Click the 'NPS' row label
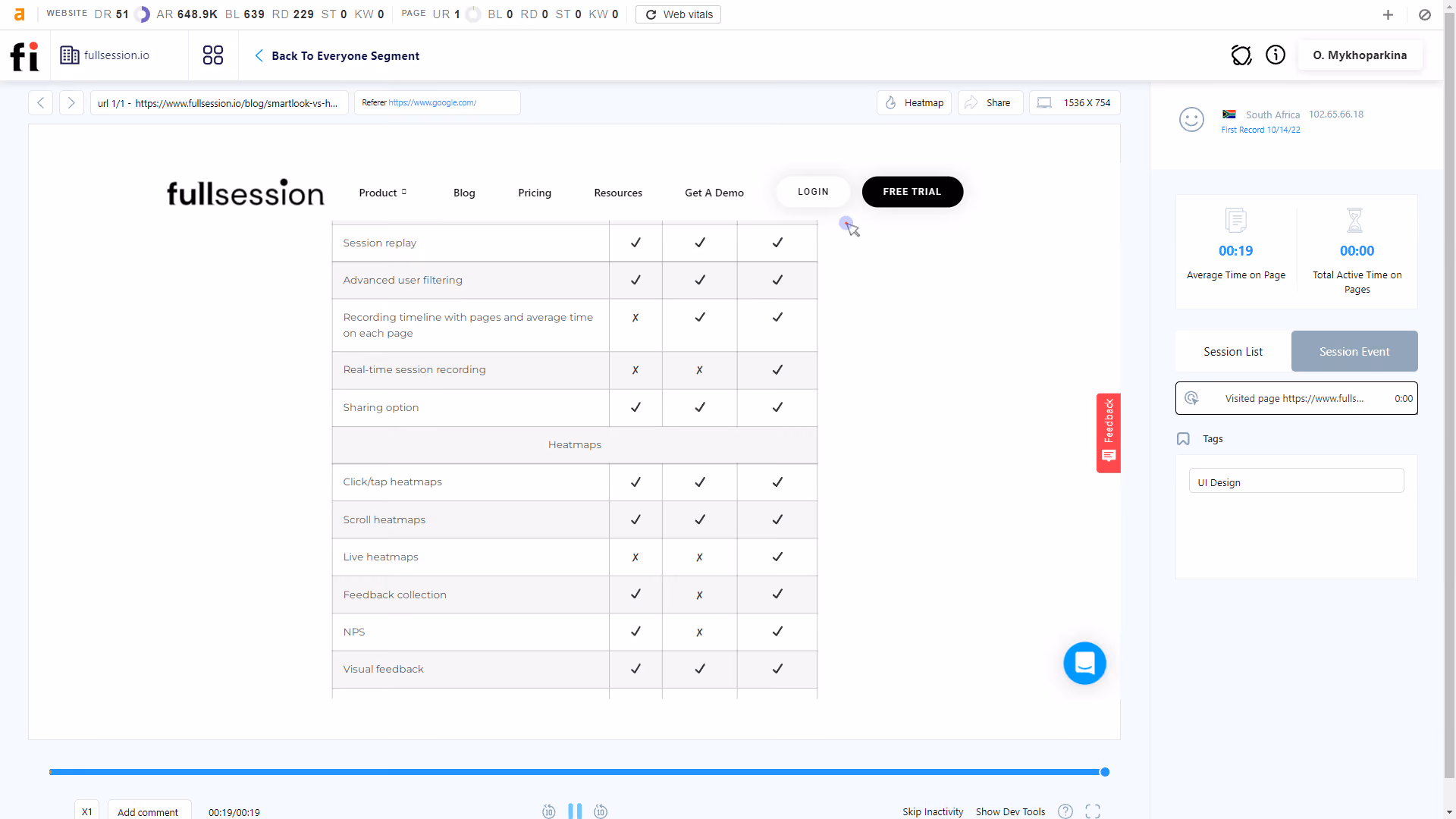 click(x=354, y=632)
